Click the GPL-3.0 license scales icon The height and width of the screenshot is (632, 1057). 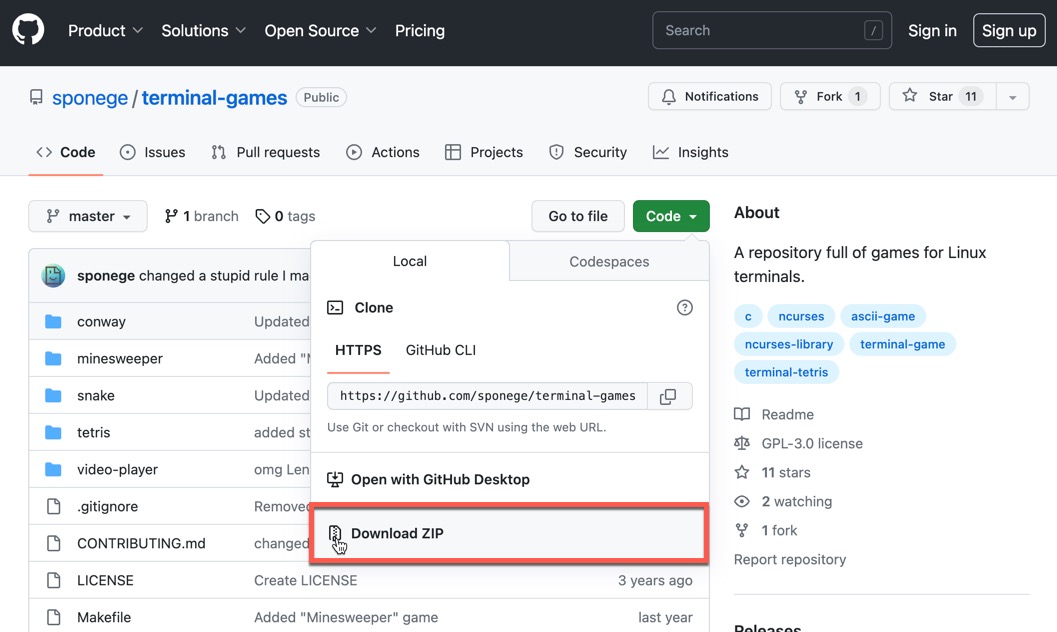coord(742,443)
